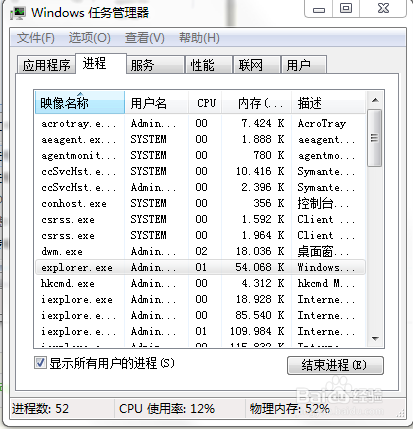Select iexplore.exe row using 18.928 K

[200, 300]
